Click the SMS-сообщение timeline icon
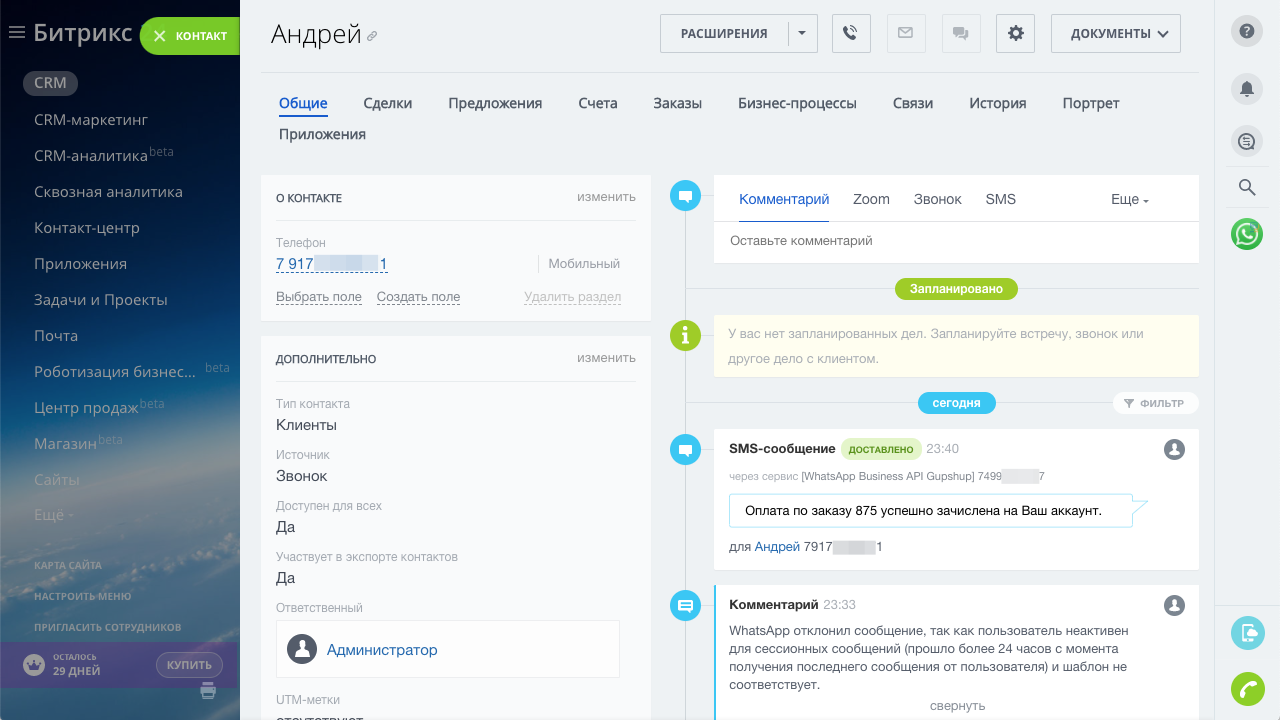 [x=685, y=450]
